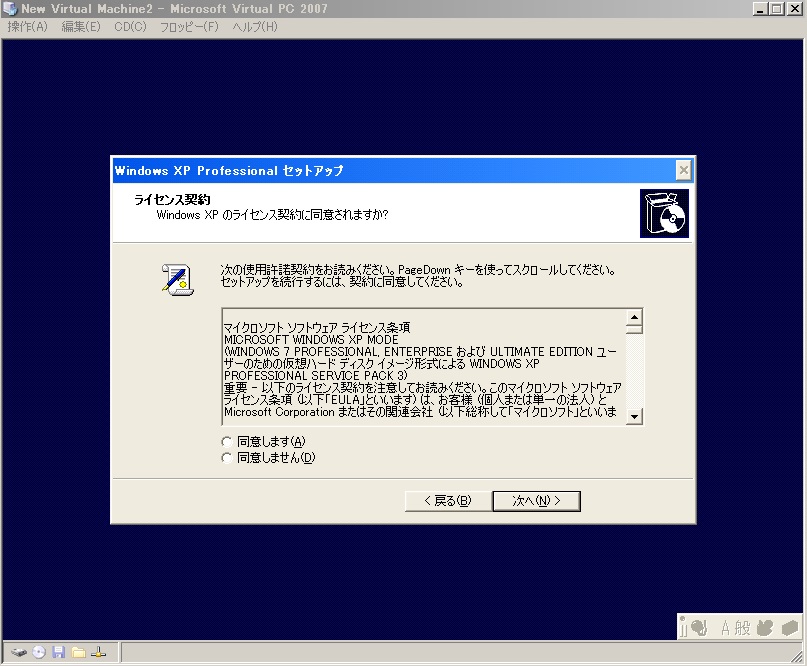Click the shared folder status icon
807x666 pixels.
pyautogui.click(x=79, y=653)
